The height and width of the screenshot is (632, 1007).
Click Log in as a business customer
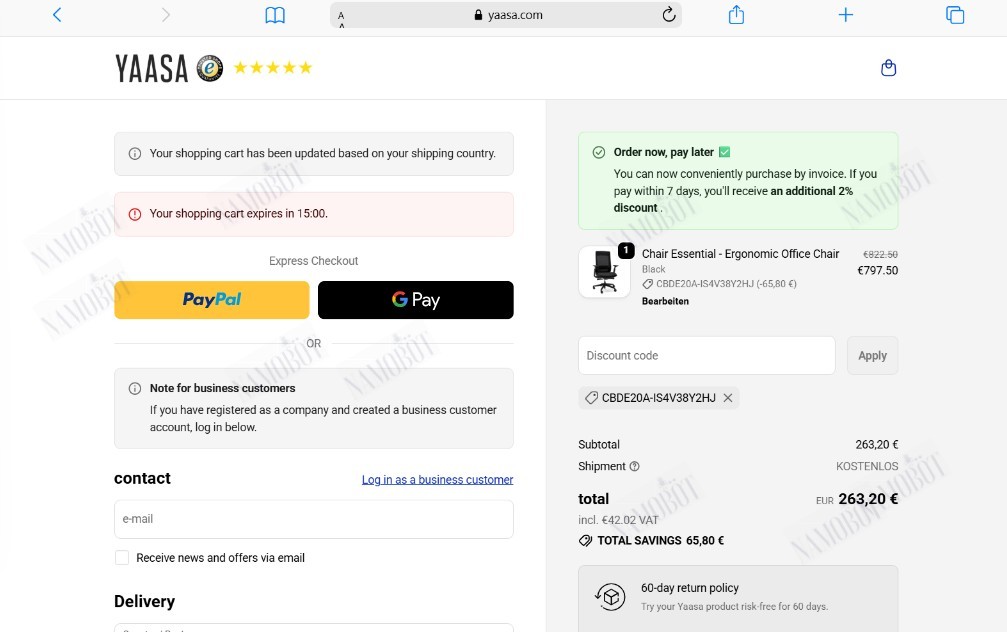click(437, 480)
